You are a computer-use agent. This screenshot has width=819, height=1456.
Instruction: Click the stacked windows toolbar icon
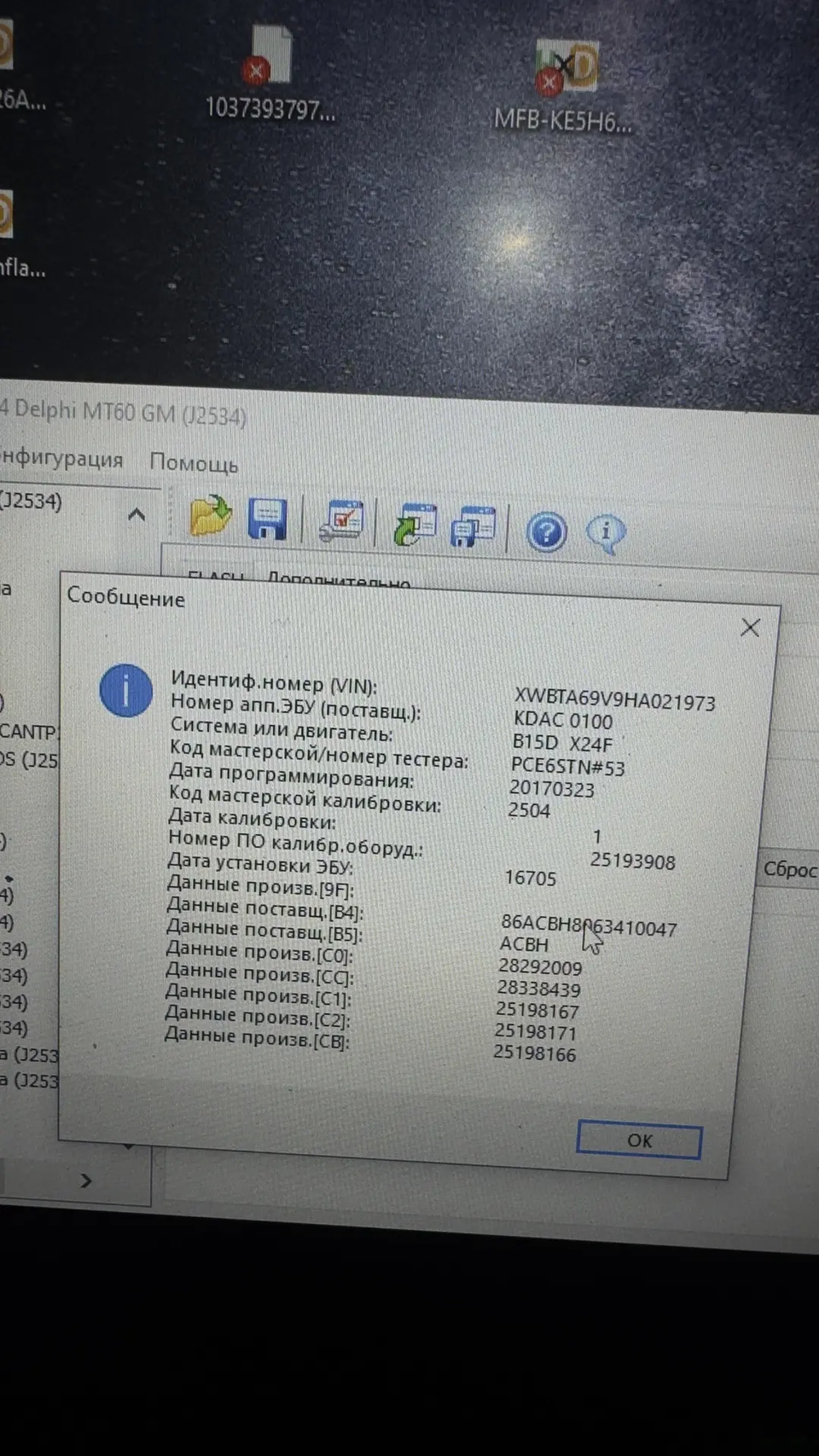click(473, 526)
